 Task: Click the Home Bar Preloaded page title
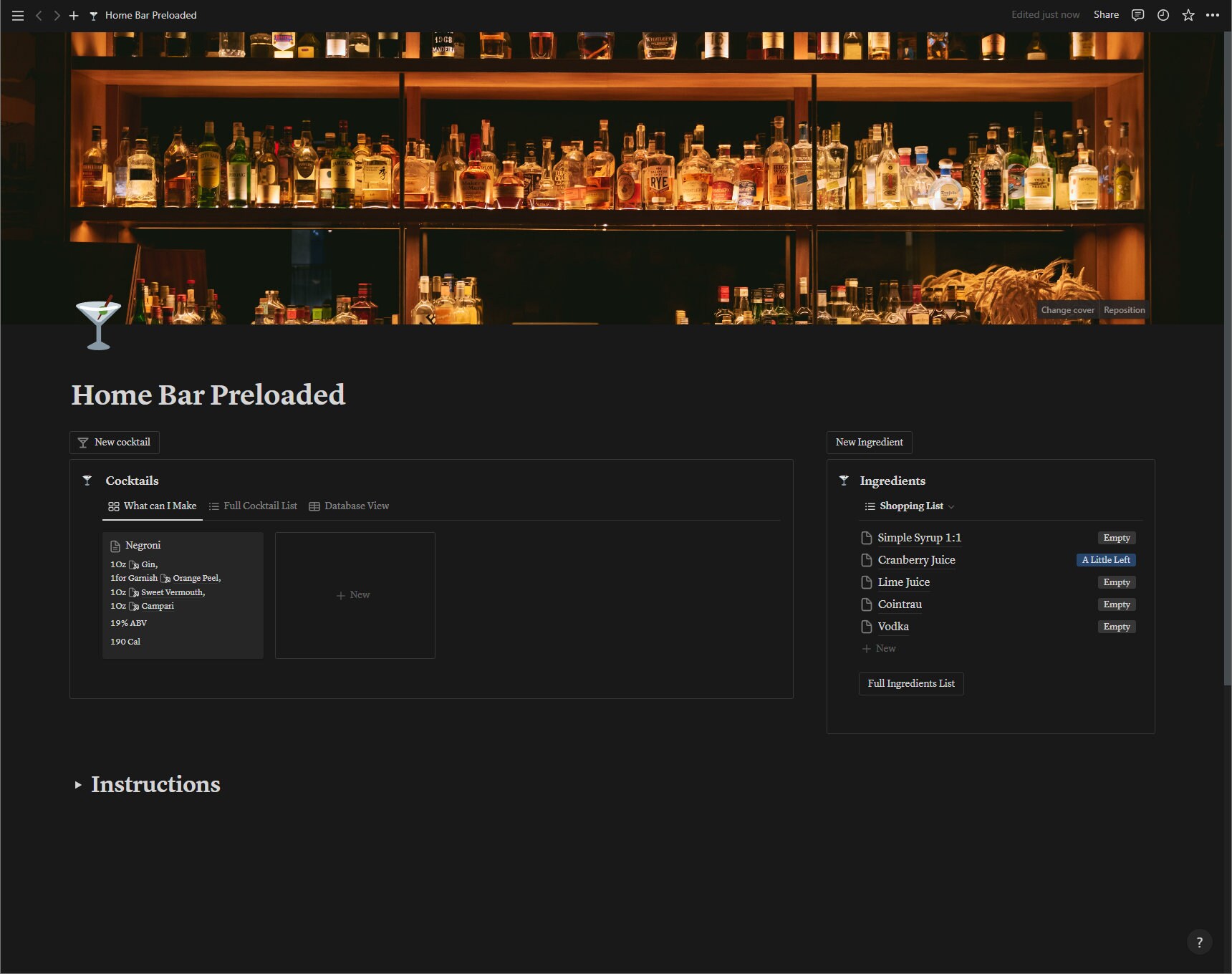coord(208,395)
